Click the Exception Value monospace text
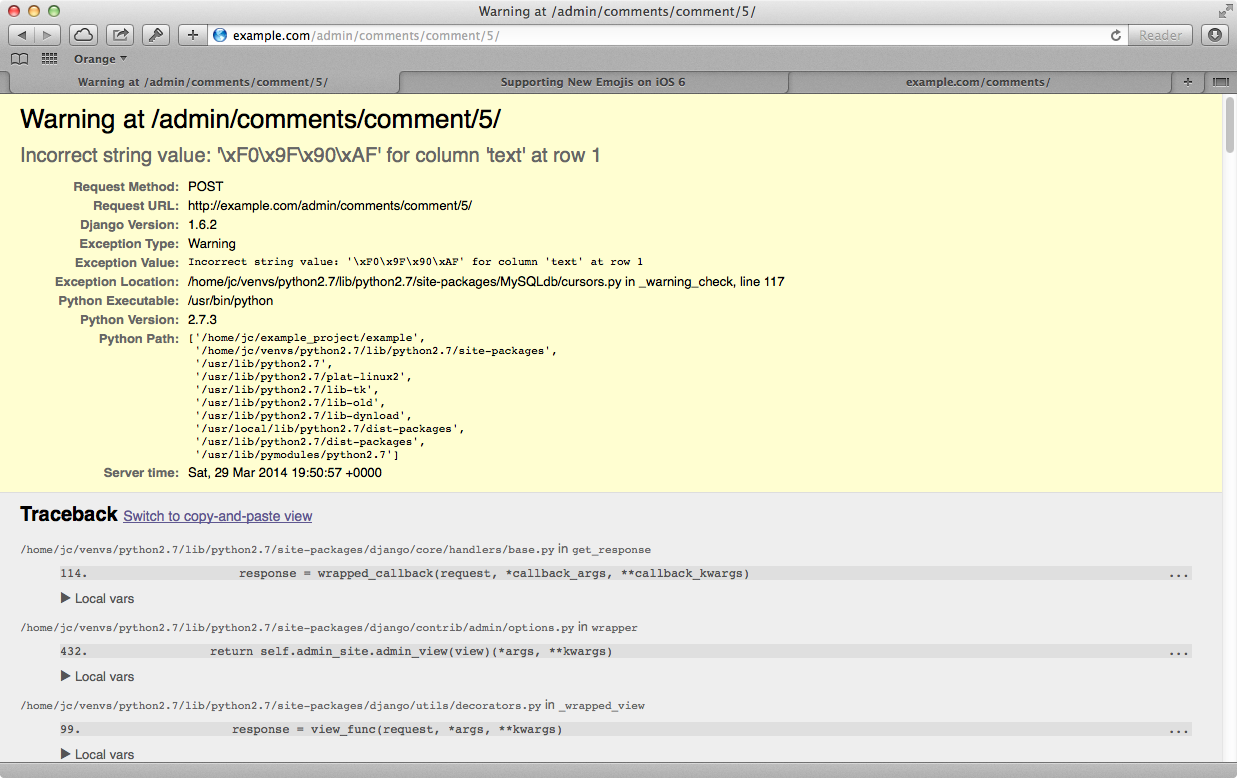 coord(416,263)
